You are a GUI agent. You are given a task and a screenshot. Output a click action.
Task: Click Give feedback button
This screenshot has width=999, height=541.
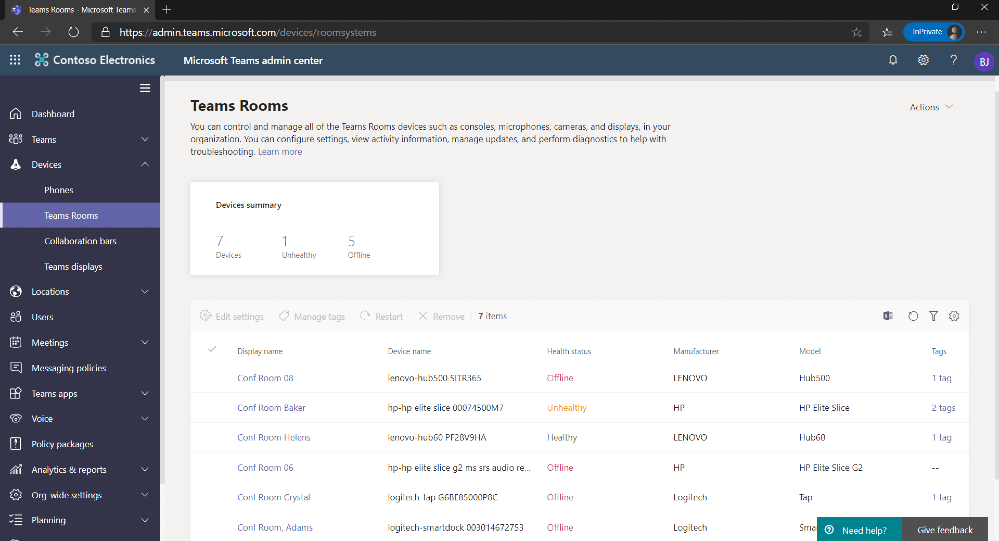click(945, 530)
